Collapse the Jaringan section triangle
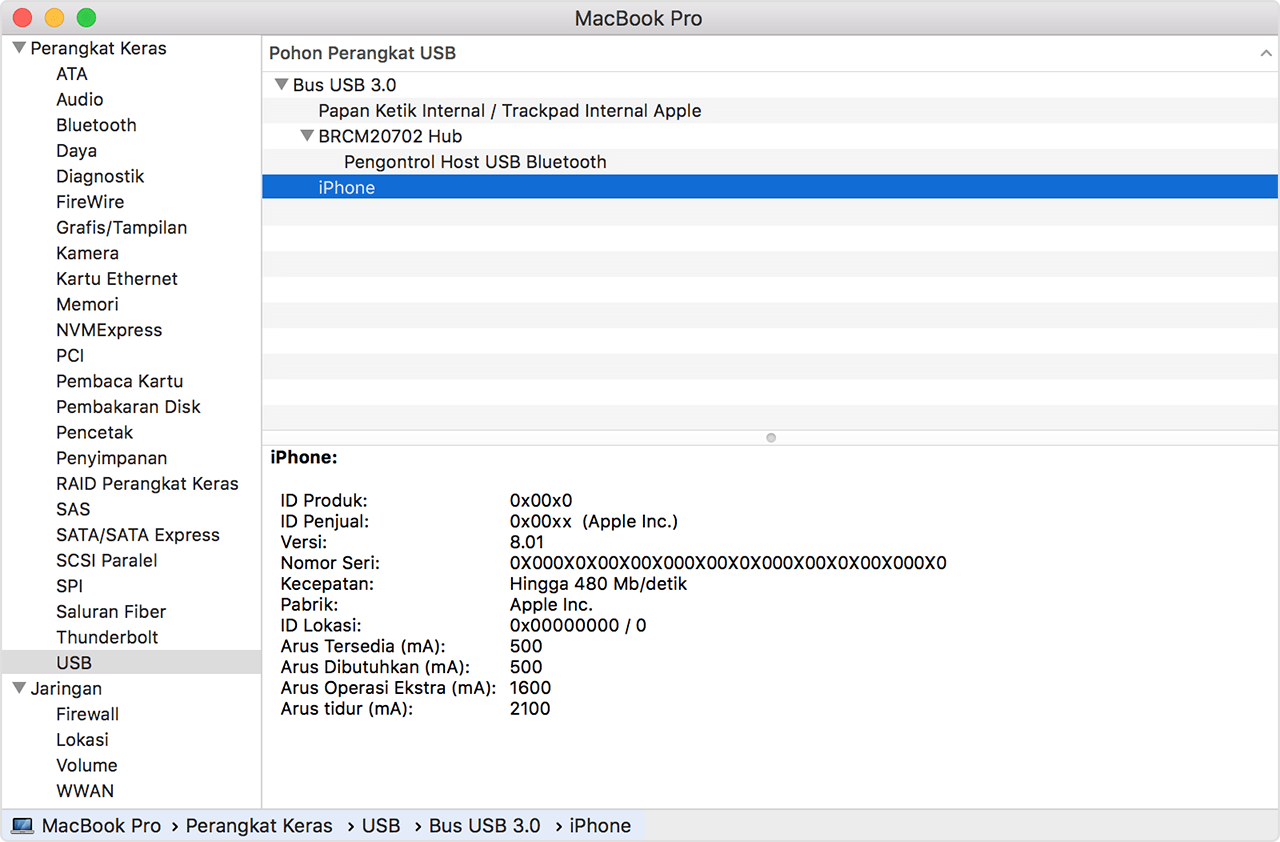Viewport: 1280px width, 842px height. tap(19, 688)
